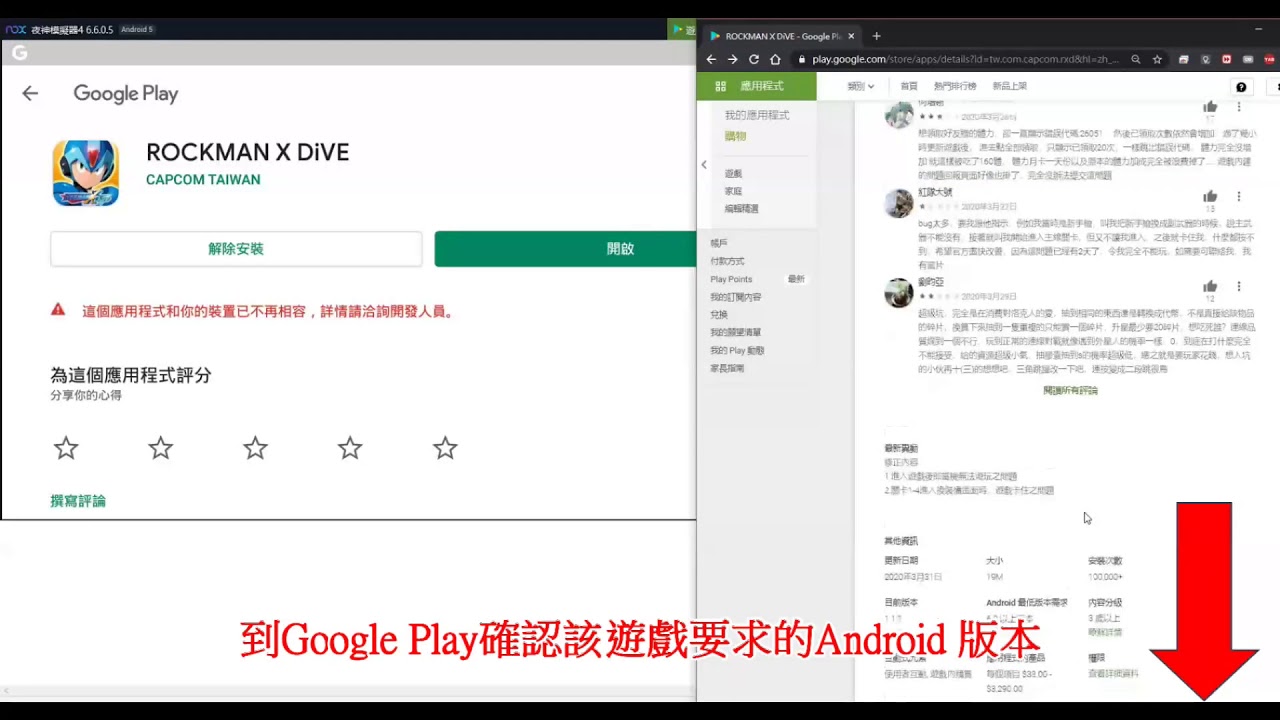Viewport: 1280px width, 720px height.
Task: Click 閱讀所有評論 read all reviews
Action: coord(1070,390)
